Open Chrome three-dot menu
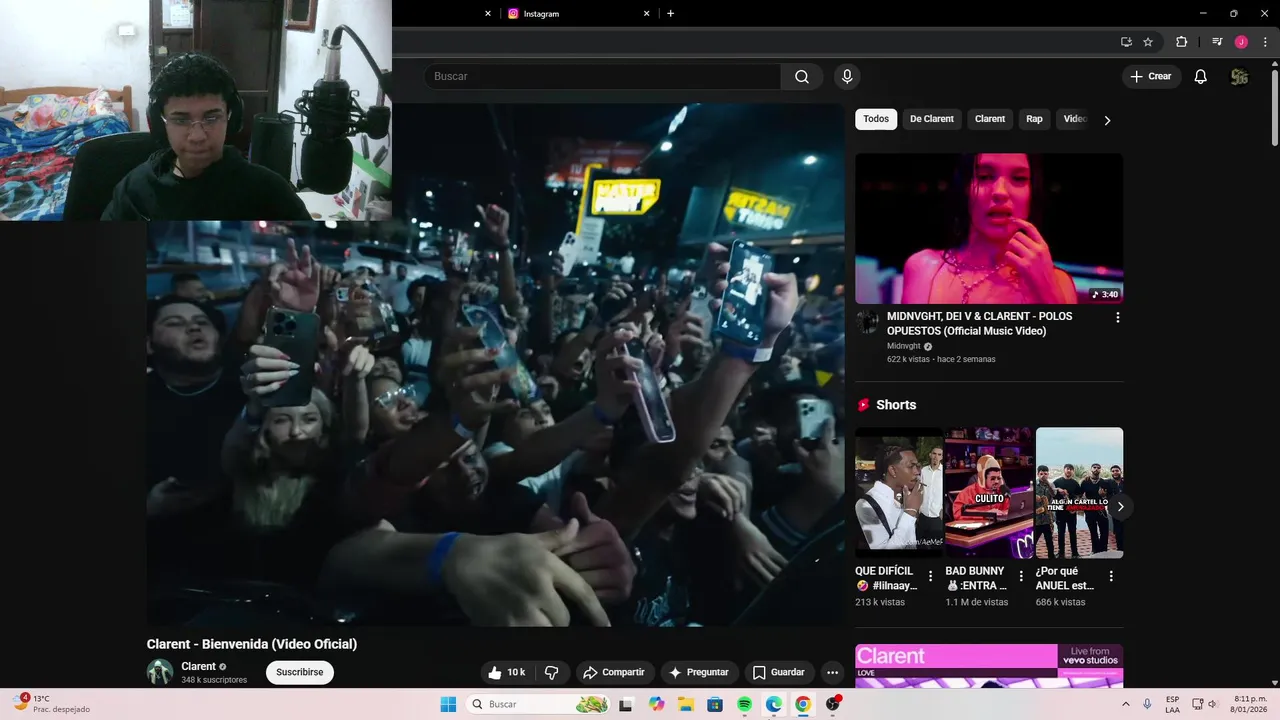1280x720 pixels. (x=1265, y=42)
